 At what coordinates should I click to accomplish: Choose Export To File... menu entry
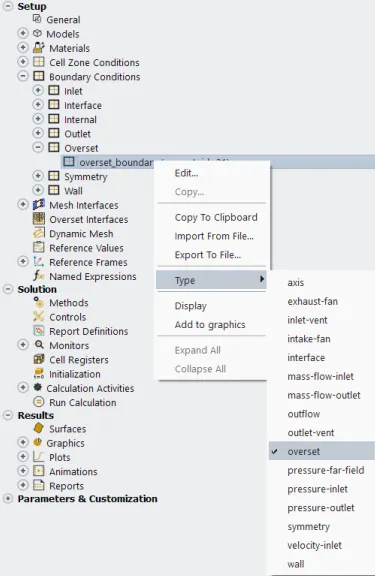point(212,255)
